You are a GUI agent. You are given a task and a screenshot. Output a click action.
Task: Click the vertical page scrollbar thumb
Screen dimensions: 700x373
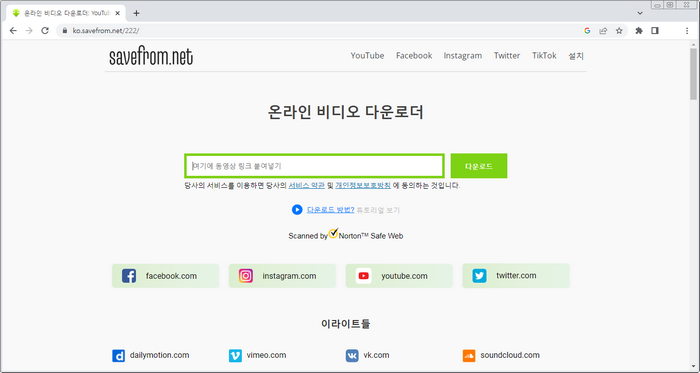tap(693, 74)
